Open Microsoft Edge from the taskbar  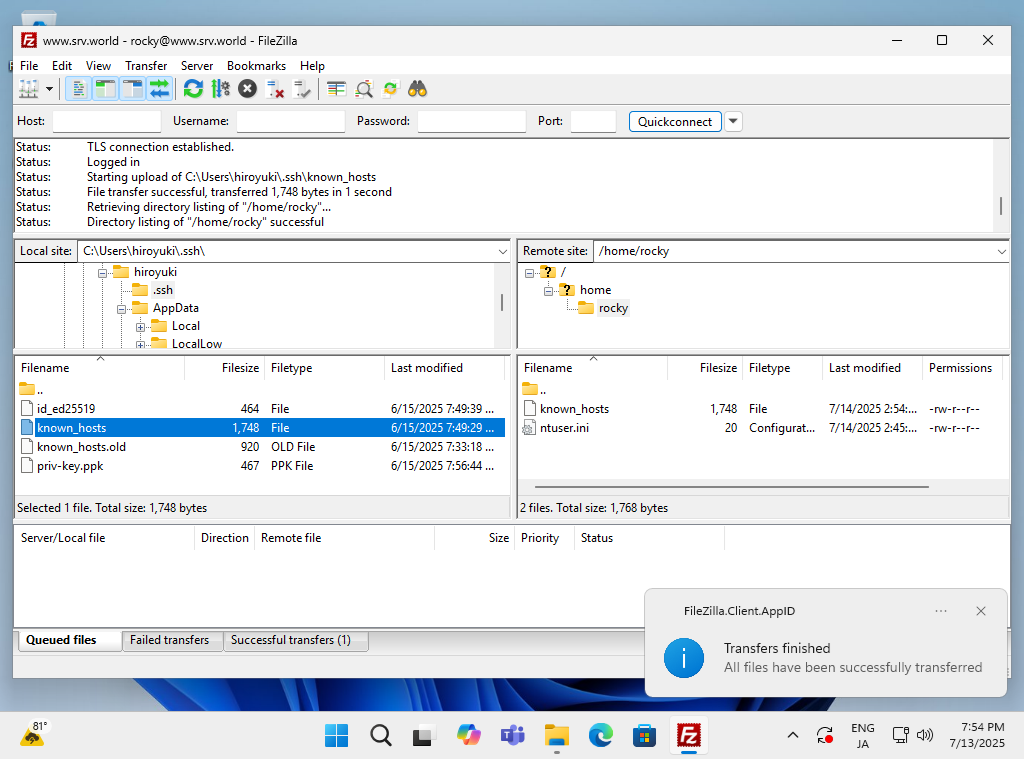coord(600,735)
